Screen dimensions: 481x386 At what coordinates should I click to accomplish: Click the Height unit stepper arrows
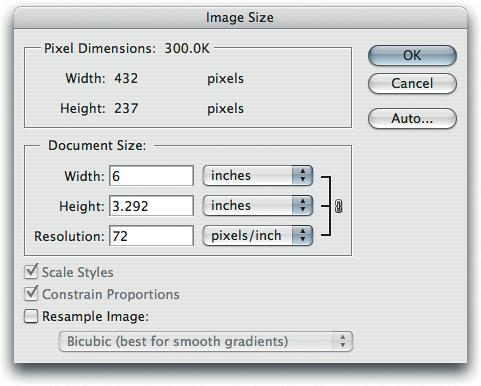pos(302,205)
